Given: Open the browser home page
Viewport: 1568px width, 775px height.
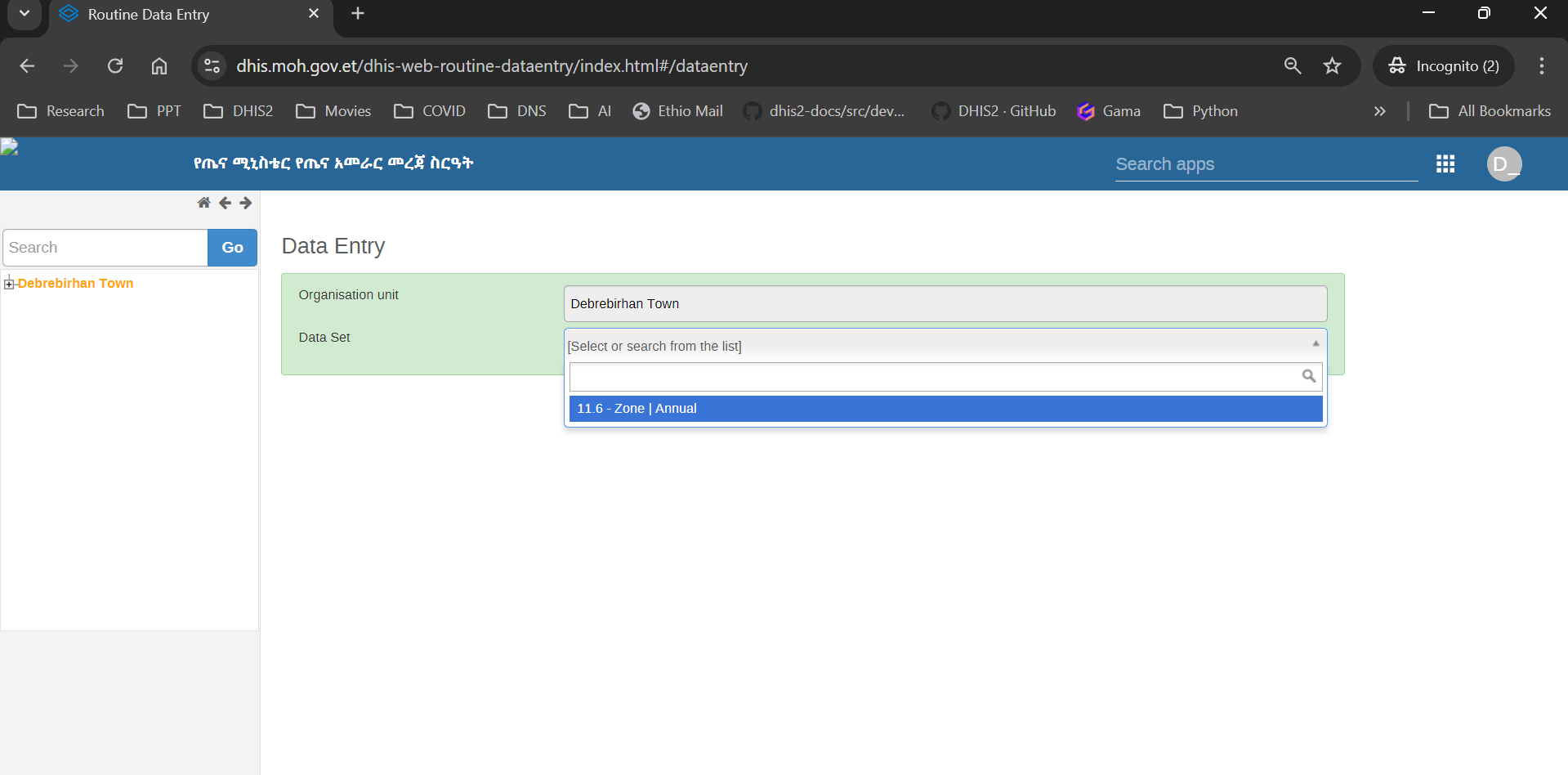Looking at the screenshot, I should (x=159, y=66).
